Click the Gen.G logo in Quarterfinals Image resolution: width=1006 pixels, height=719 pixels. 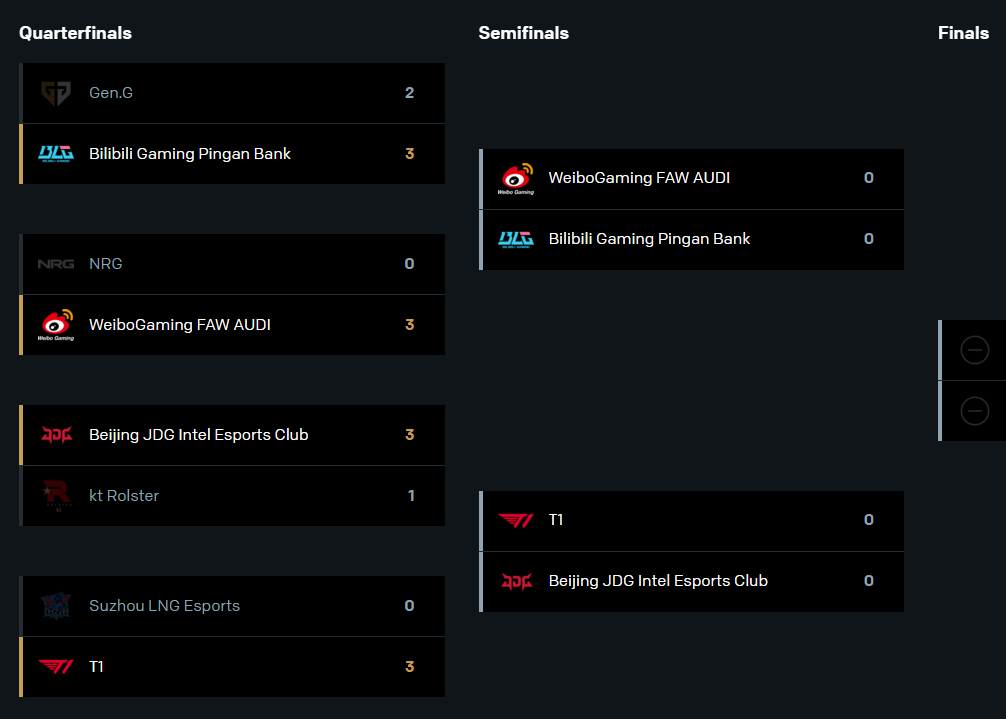click(56, 93)
